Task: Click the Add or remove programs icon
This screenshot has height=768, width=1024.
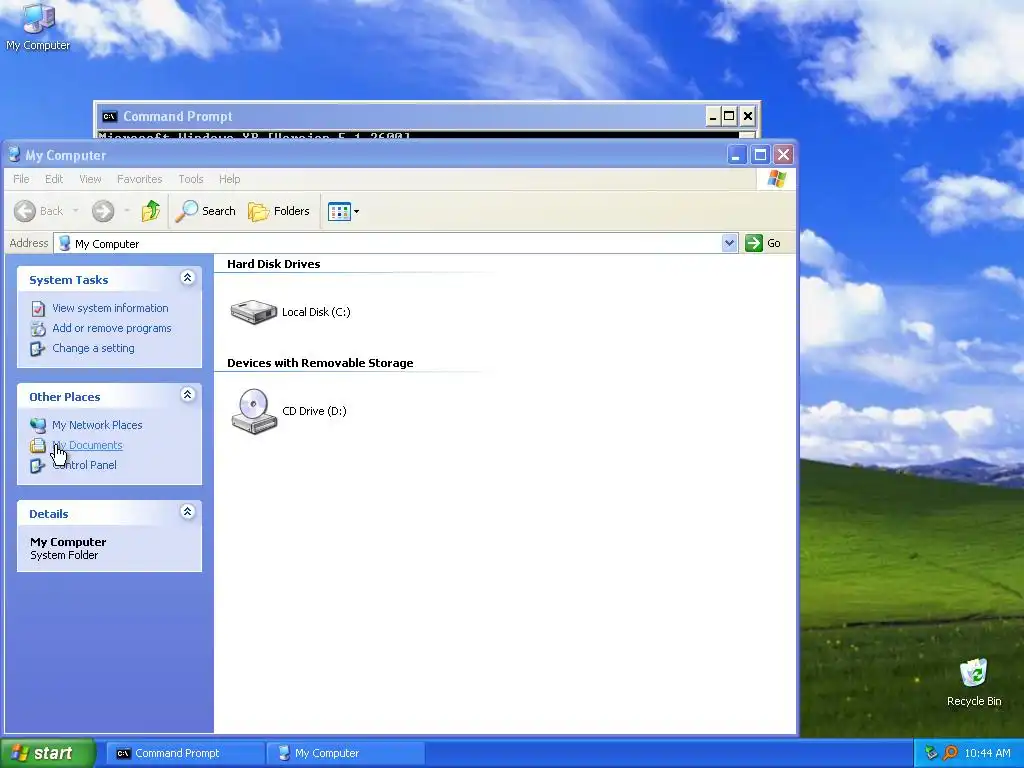Action: pos(38,328)
